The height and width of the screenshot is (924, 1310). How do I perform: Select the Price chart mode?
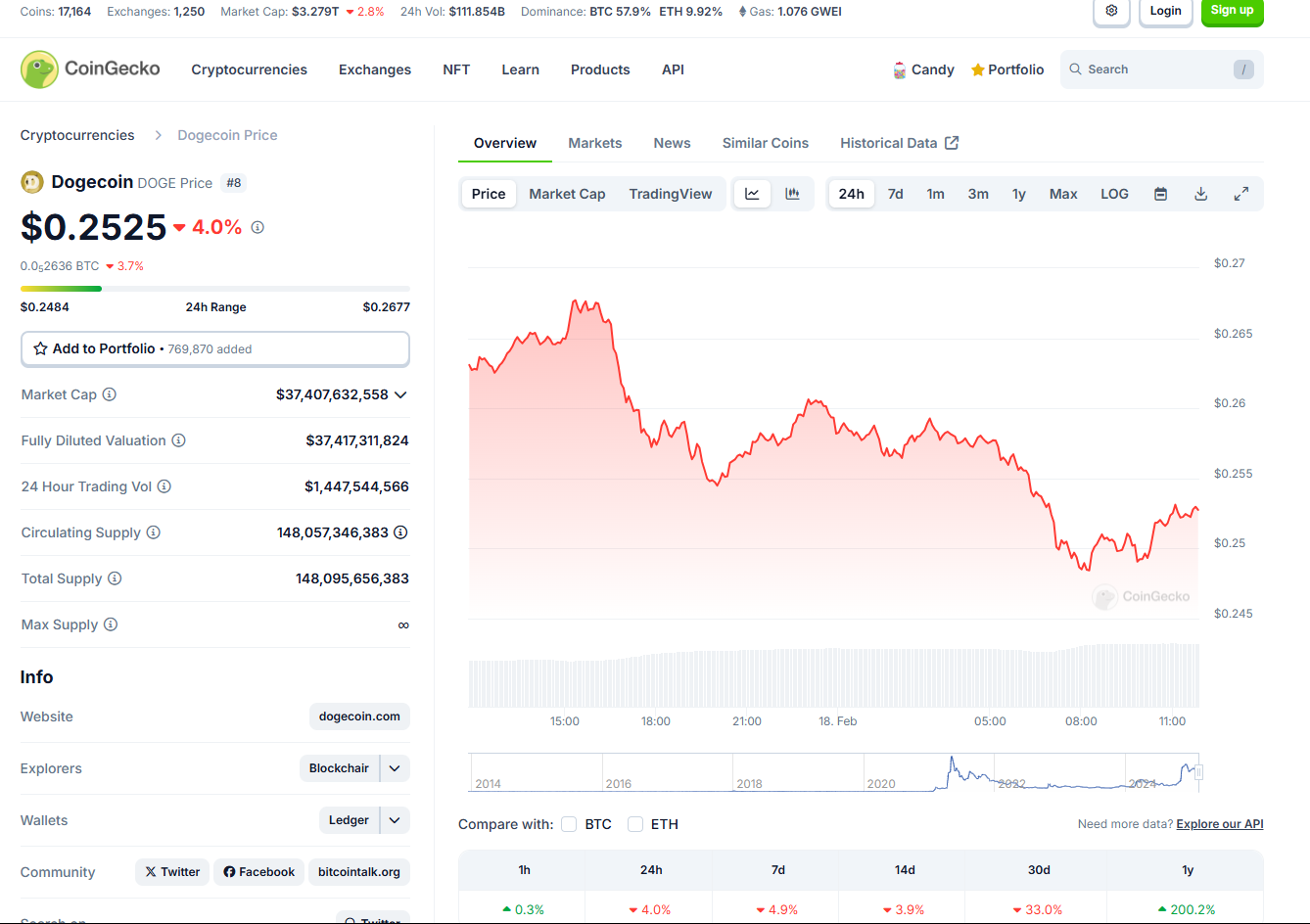point(489,194)
